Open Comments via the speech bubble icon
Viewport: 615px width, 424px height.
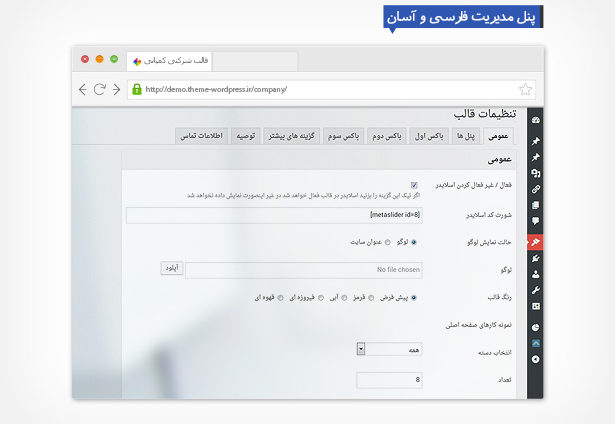tap(535, 221)
